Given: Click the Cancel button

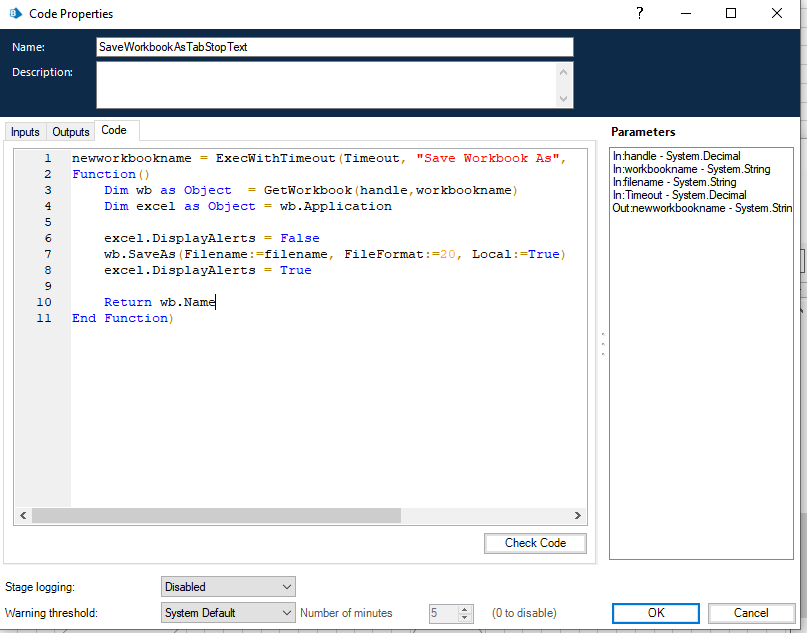Looking at the screenshot, I should pyautogui.click(x=751, y=613).
